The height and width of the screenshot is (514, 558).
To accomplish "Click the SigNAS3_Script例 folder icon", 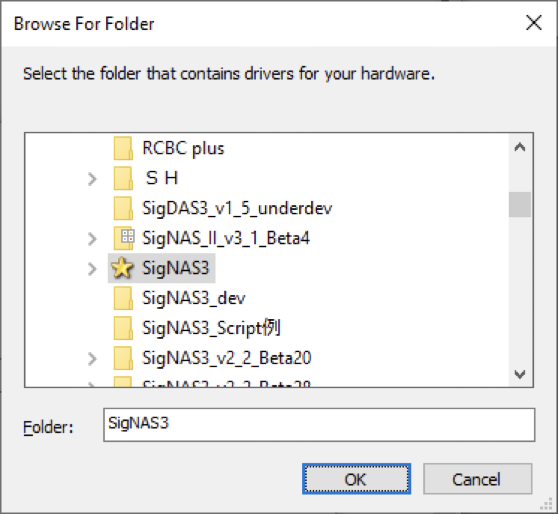I will (123, 328).
